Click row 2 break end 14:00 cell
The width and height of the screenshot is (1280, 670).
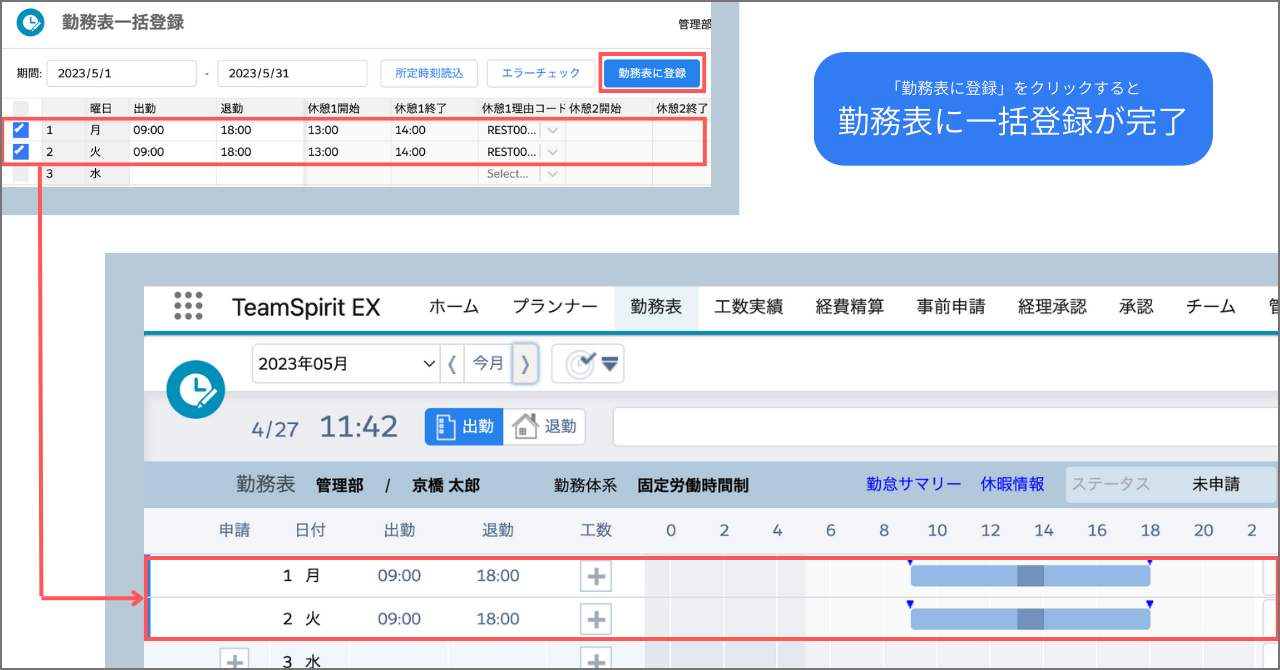point(434,152)
